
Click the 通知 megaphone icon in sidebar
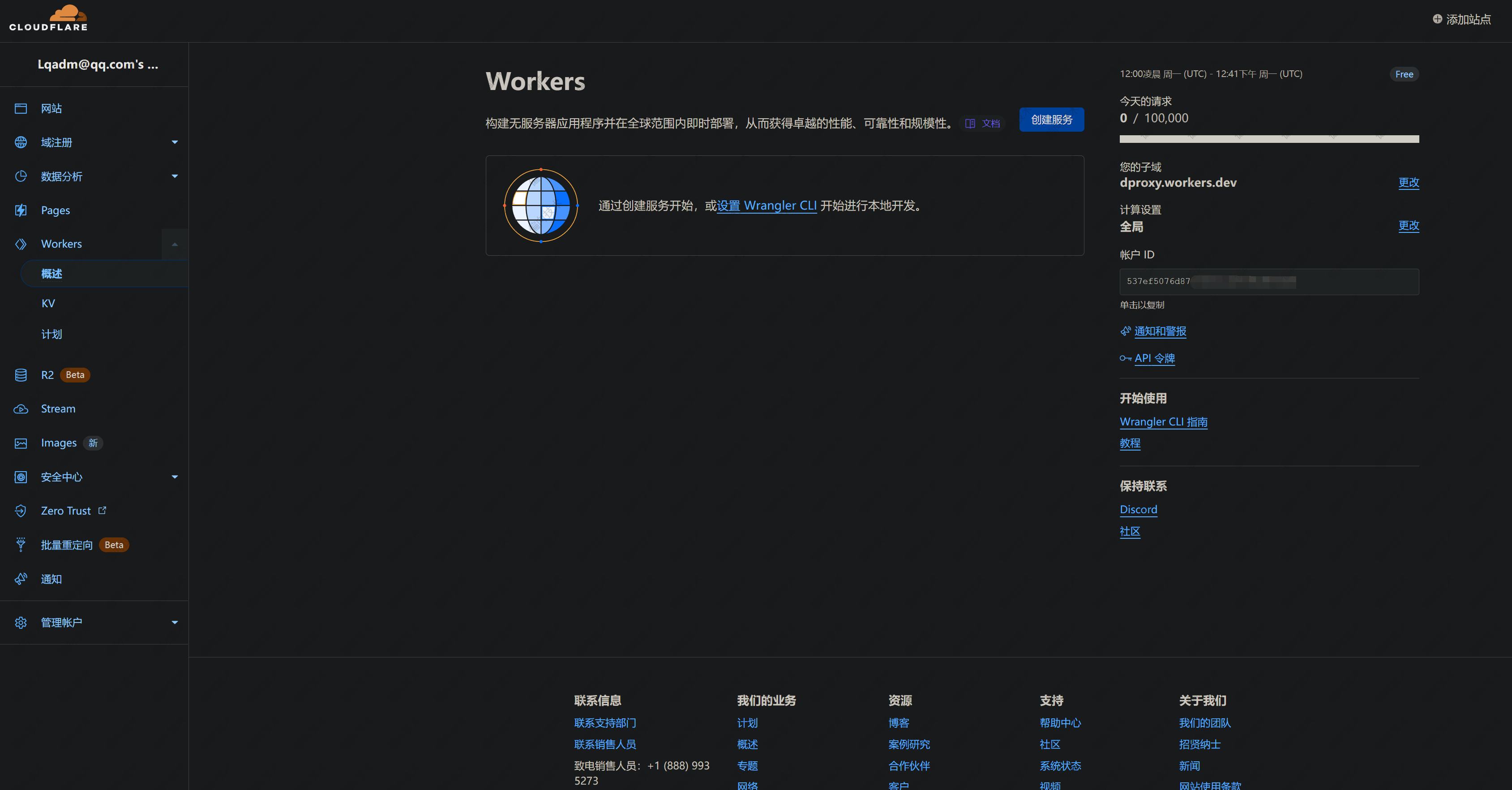point(21,579)
